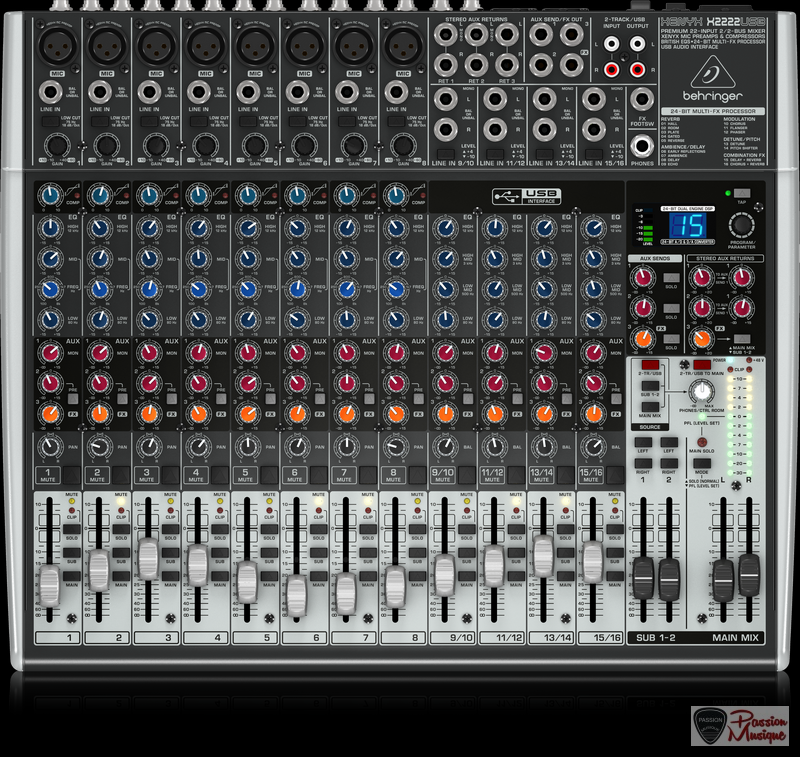This screenshot has height=757, width=800.
Task: Click the channel 2 LINE IN jack
Action: click(99, 92)
